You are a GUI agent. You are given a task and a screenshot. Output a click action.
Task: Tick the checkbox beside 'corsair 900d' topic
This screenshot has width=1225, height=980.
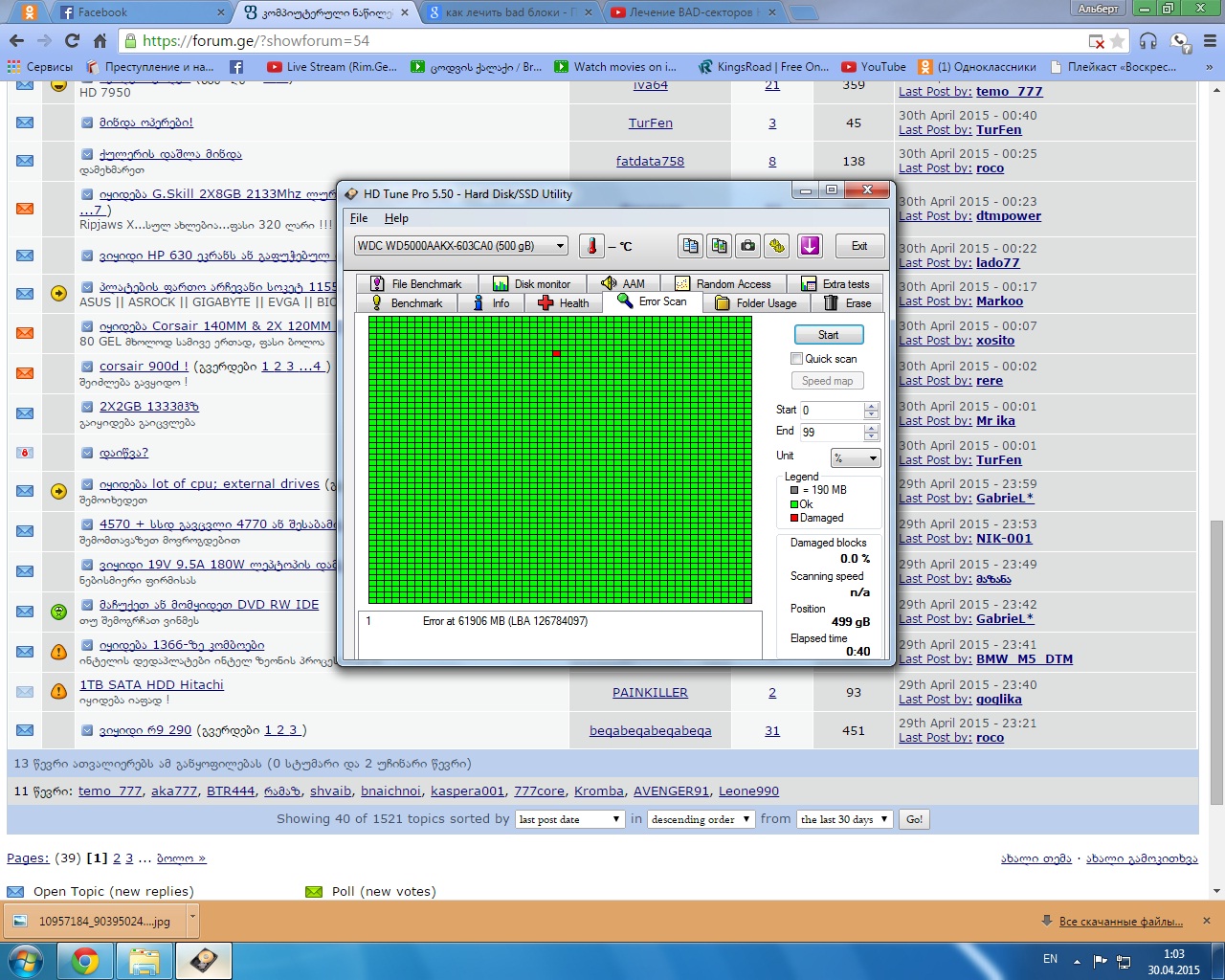pos(87,367)
